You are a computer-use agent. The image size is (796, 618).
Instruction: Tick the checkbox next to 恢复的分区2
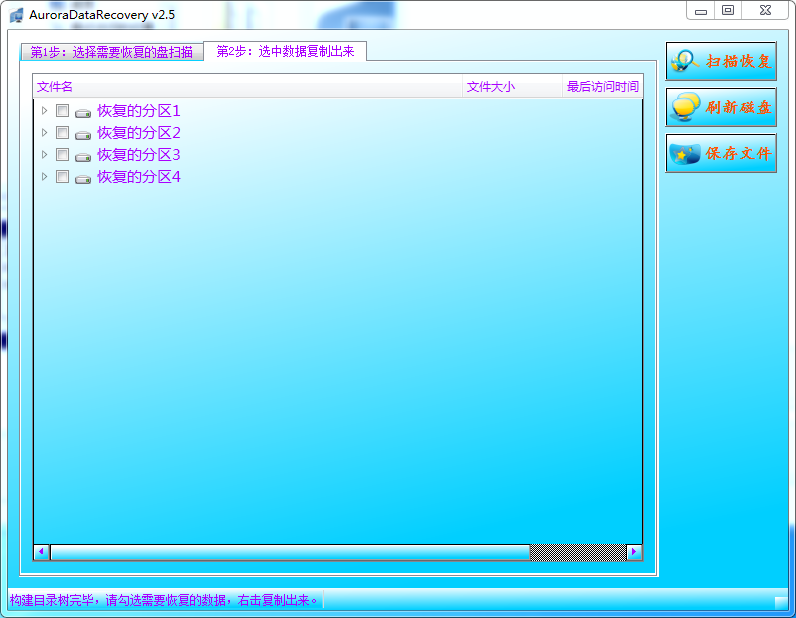click(x=62, y=133)
